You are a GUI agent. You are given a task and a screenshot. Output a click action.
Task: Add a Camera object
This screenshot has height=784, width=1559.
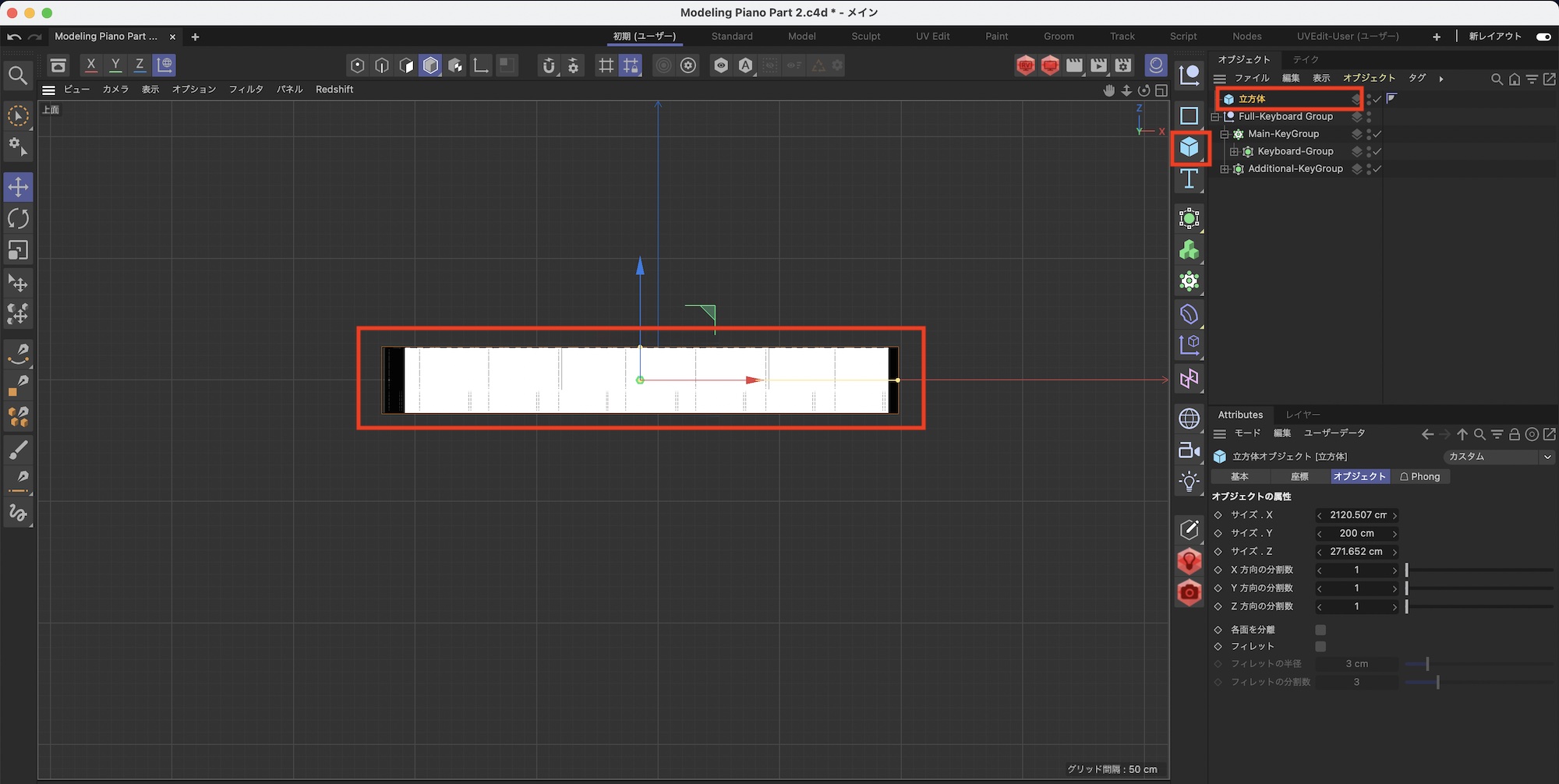click(x=1189, y=450)
